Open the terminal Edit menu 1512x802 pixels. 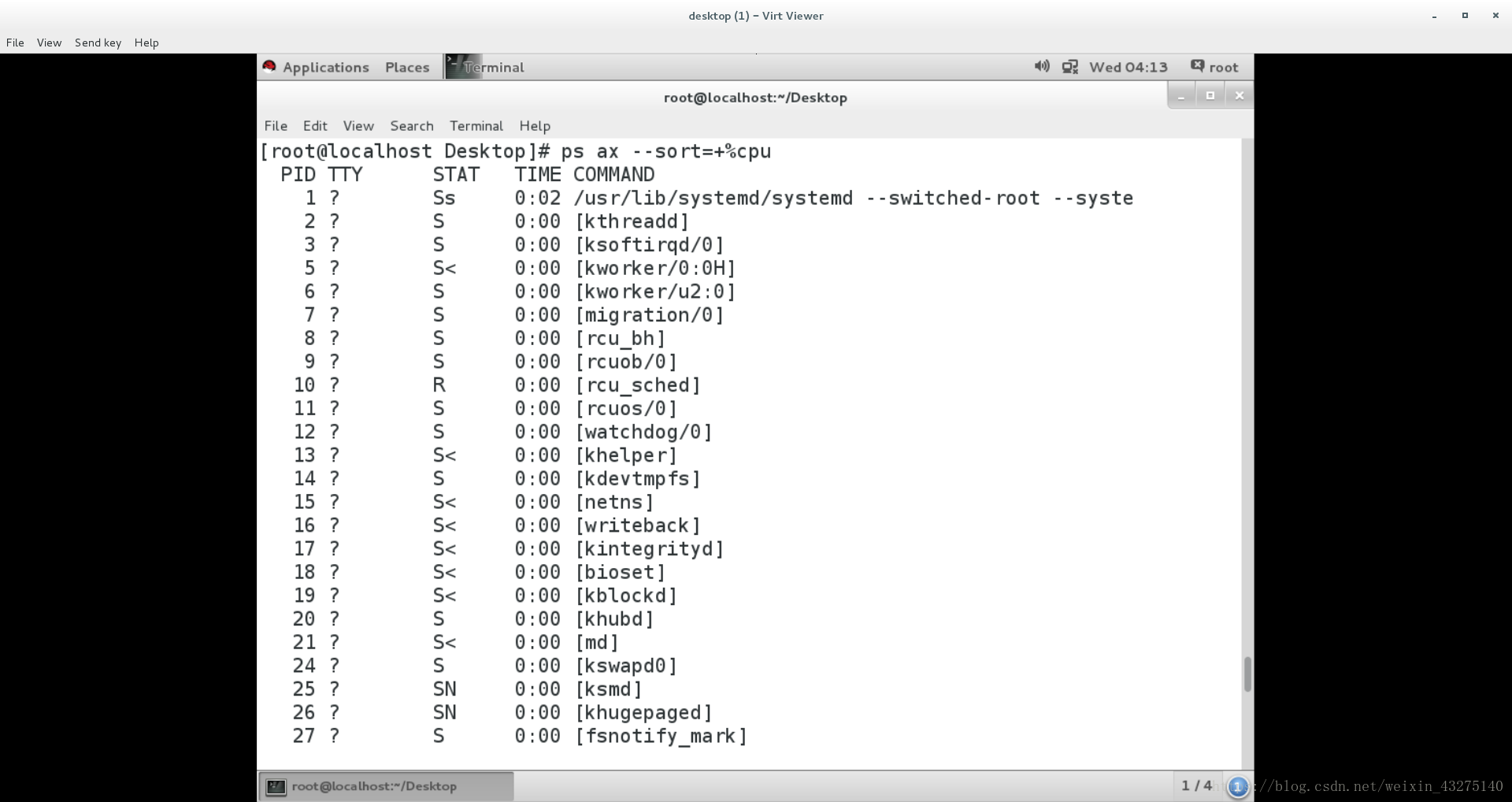(x=315, y=125)
